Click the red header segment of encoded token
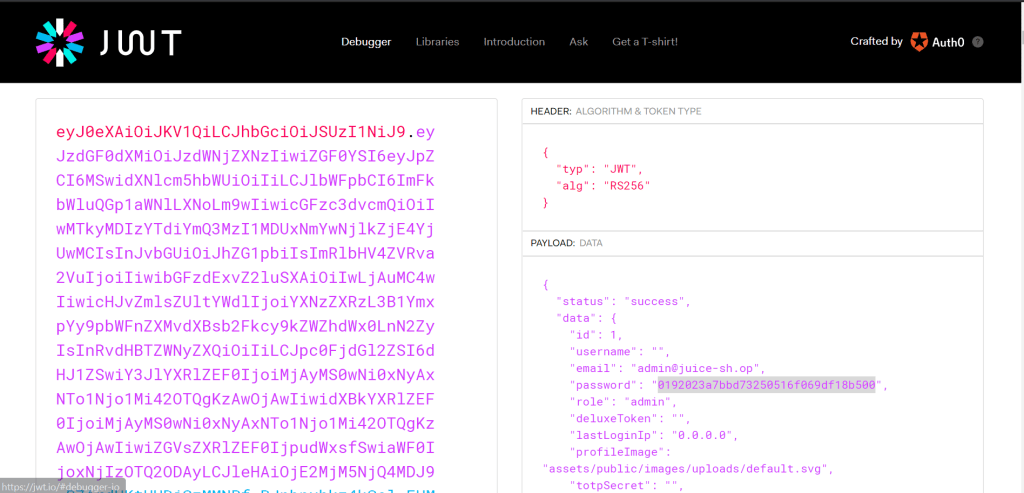Viewport: 1024px width, 493px height. (x=232, y=132)
